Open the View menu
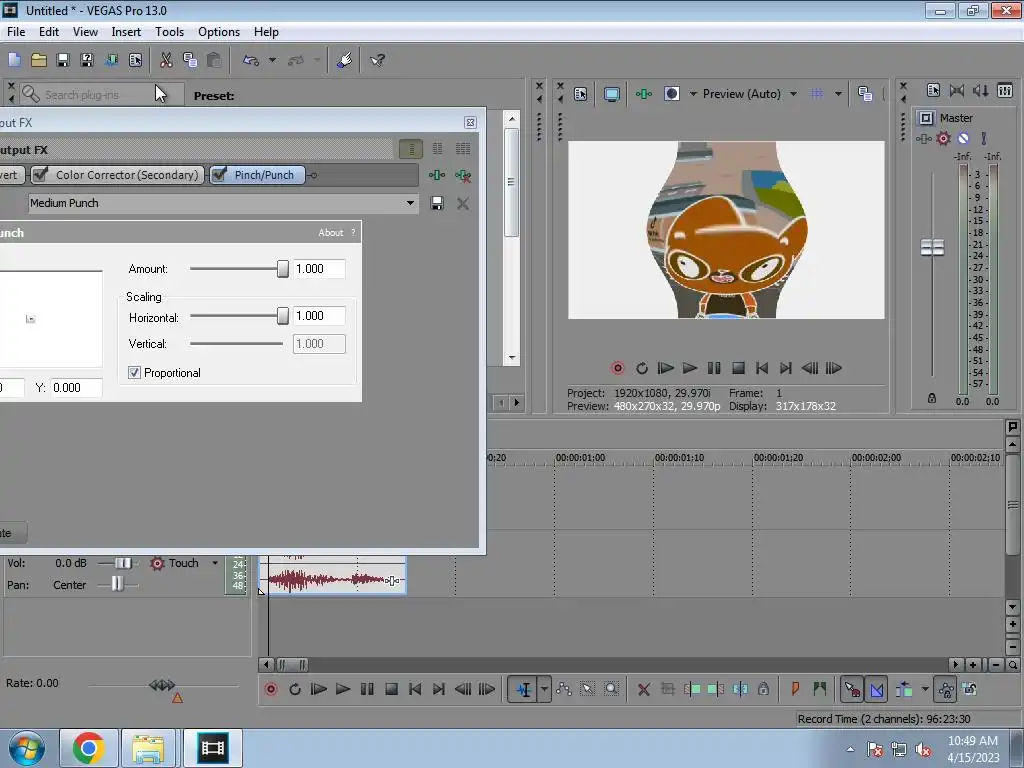The image size is (1024, 768). pyautogui.click(x=86, y=32)
